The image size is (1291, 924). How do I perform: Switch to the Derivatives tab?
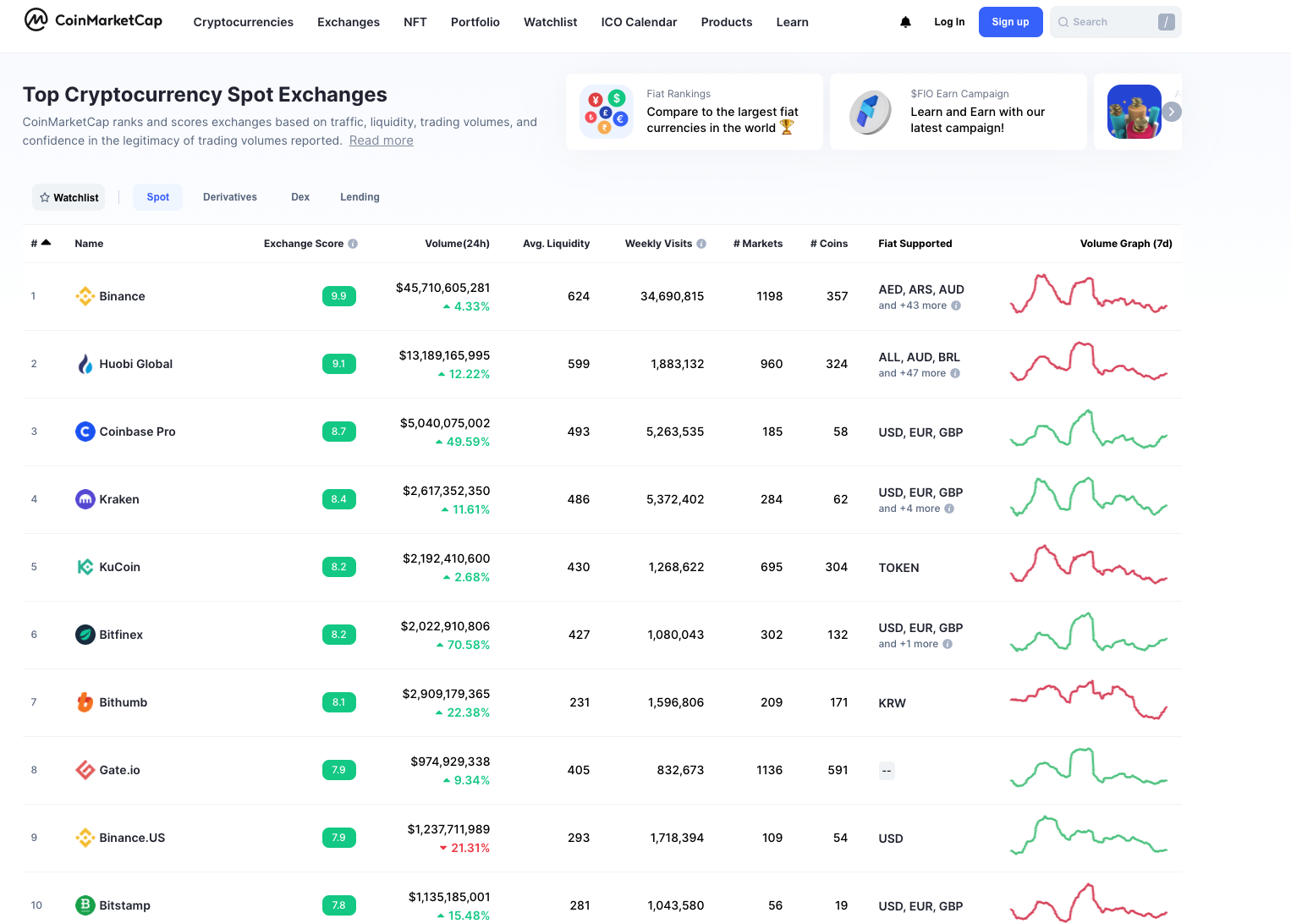230,197
